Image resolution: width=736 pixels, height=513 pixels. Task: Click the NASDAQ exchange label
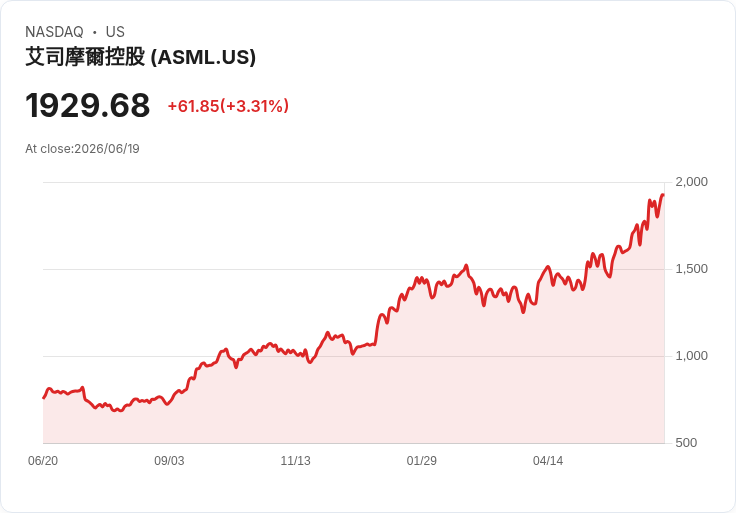[x=54, y=31]
